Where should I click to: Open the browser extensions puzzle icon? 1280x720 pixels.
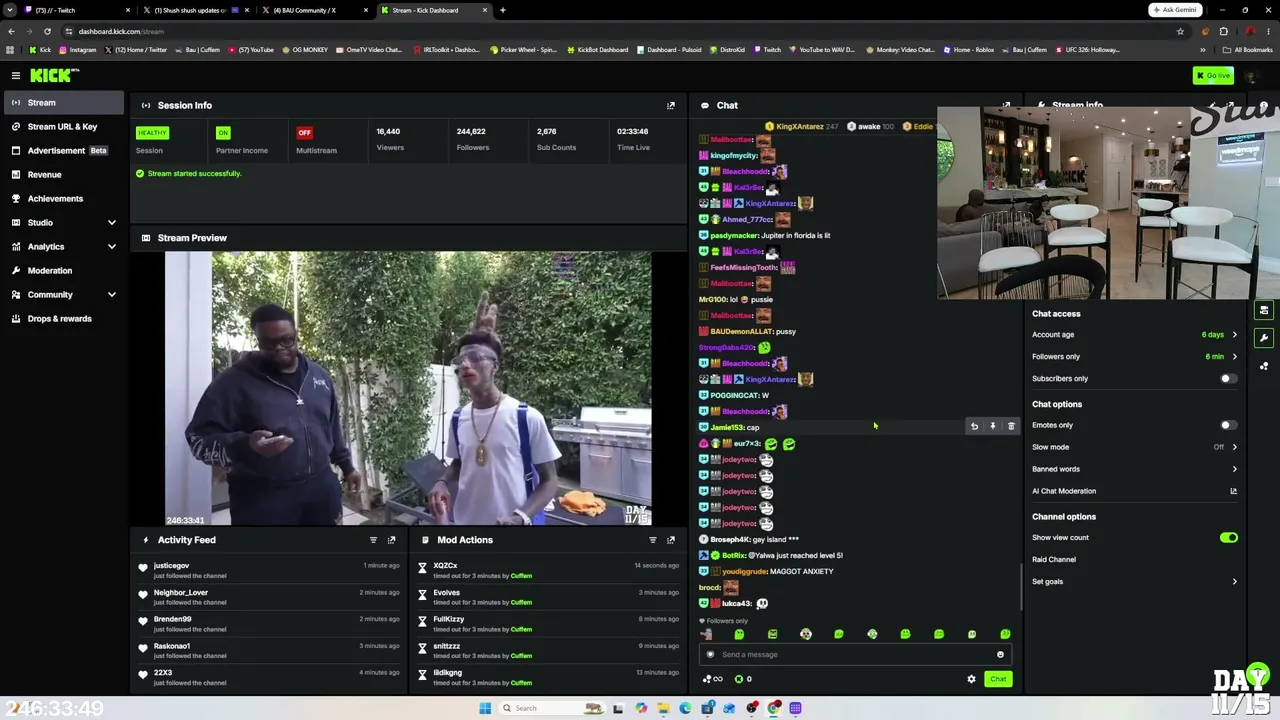[1223, 31]
